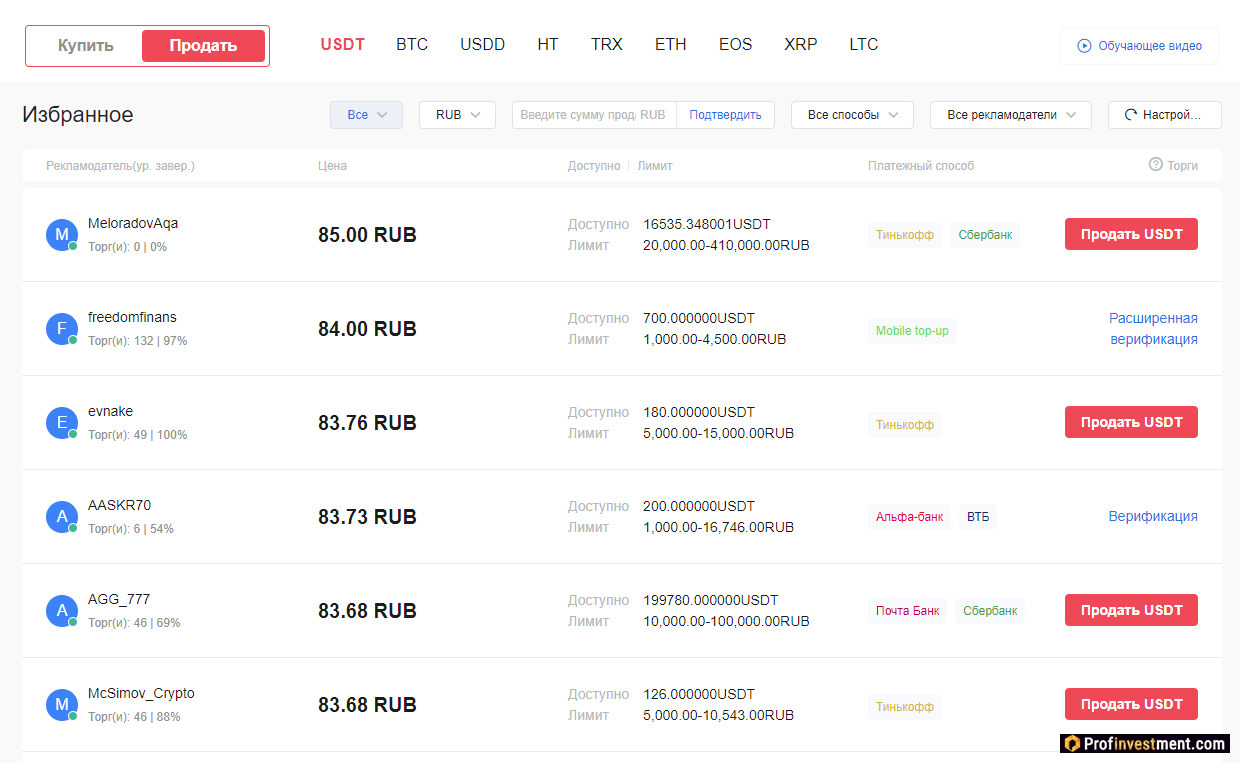
Task: Switch to Продать mode
Action: pos(203,46)
